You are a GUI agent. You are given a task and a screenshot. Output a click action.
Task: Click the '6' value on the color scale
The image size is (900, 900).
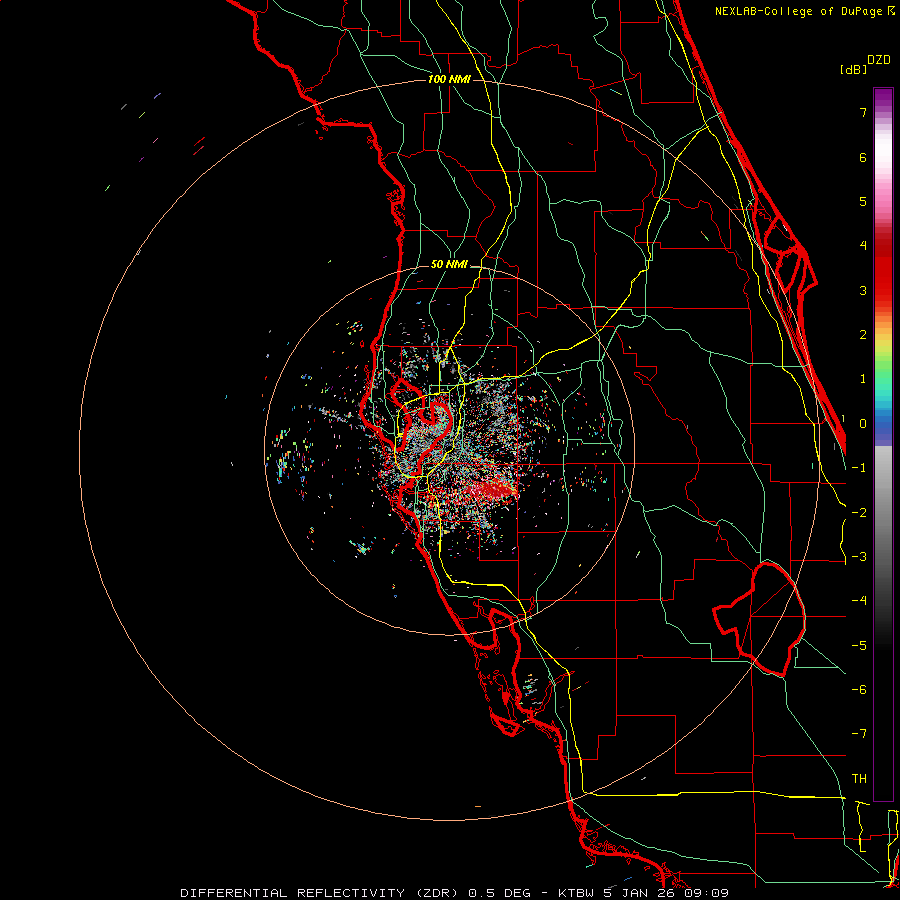point(863,157)
